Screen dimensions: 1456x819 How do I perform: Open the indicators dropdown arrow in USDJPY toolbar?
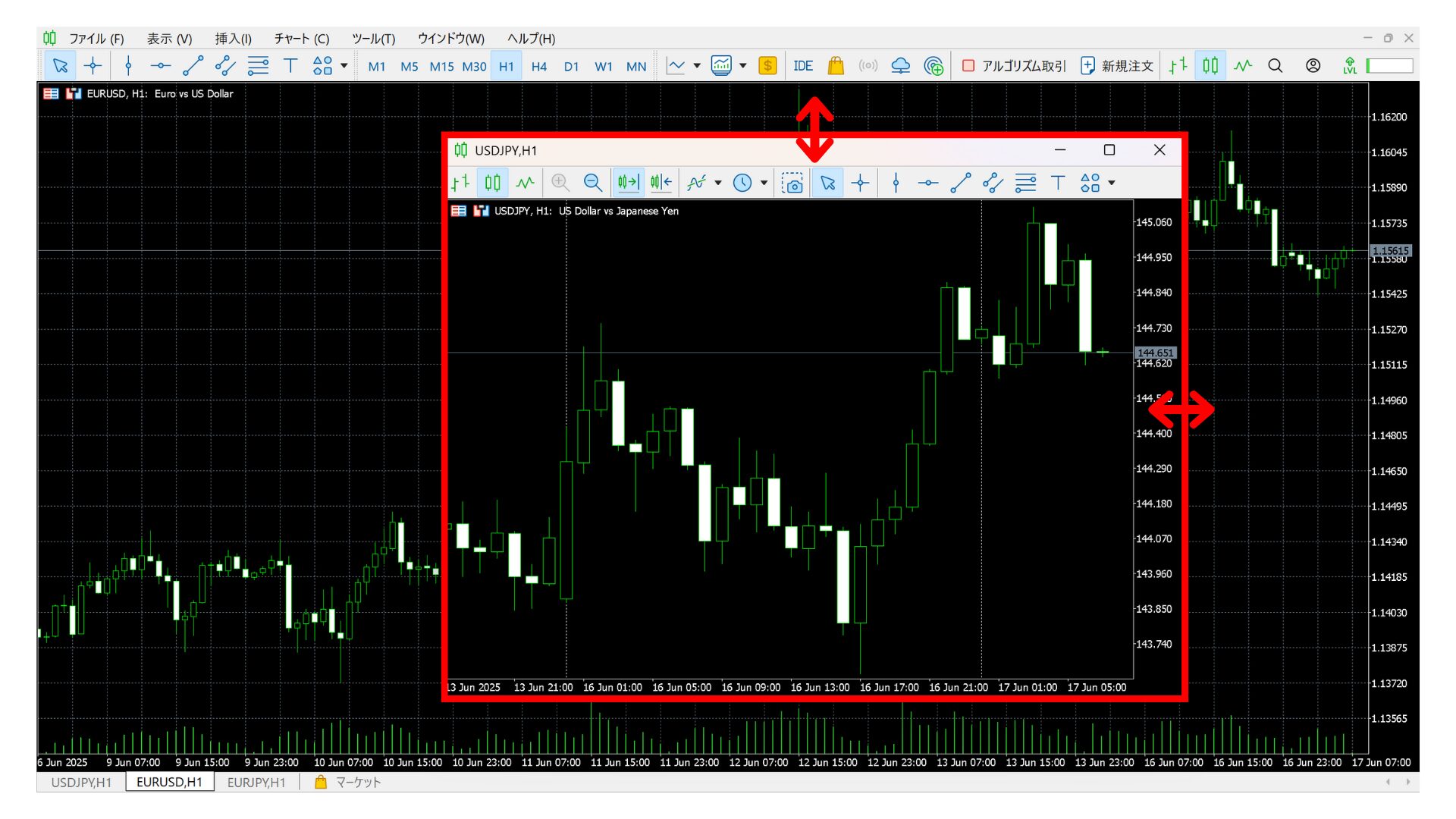718,183
